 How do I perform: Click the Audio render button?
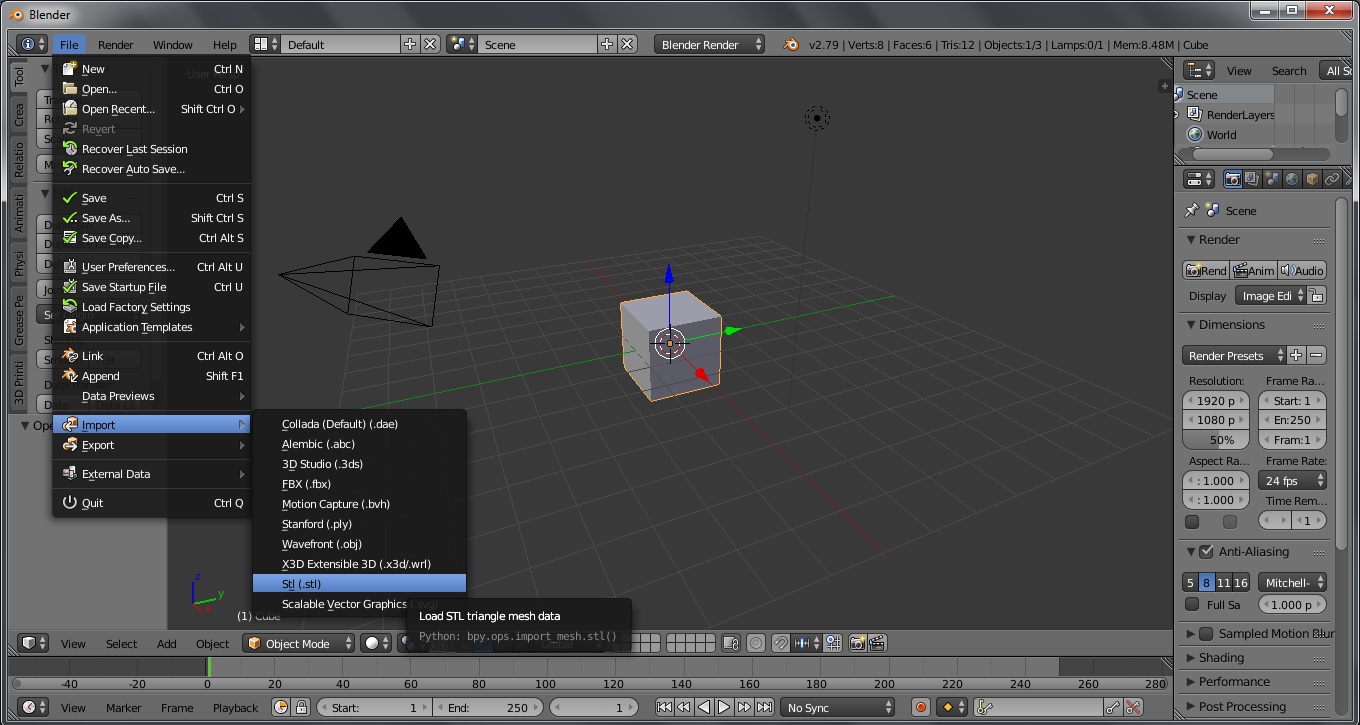(1302, 270)
